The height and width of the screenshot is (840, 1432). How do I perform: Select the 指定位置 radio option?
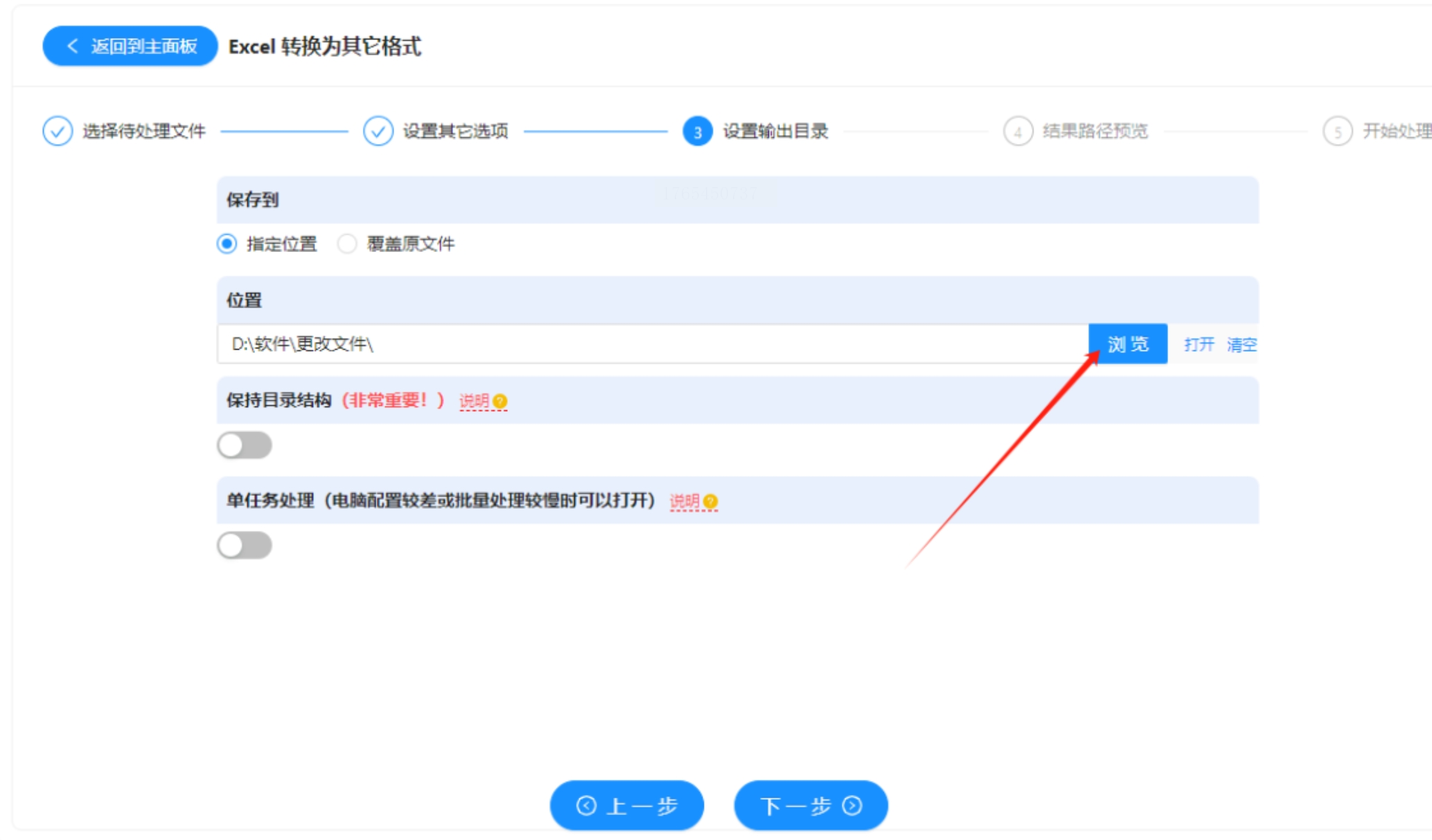(x=227, y=244)
